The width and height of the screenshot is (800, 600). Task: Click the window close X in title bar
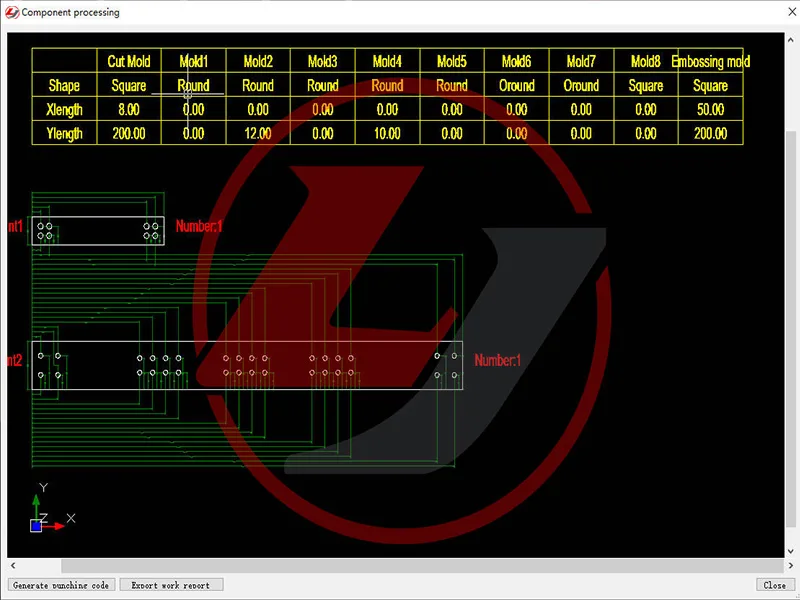777,12
